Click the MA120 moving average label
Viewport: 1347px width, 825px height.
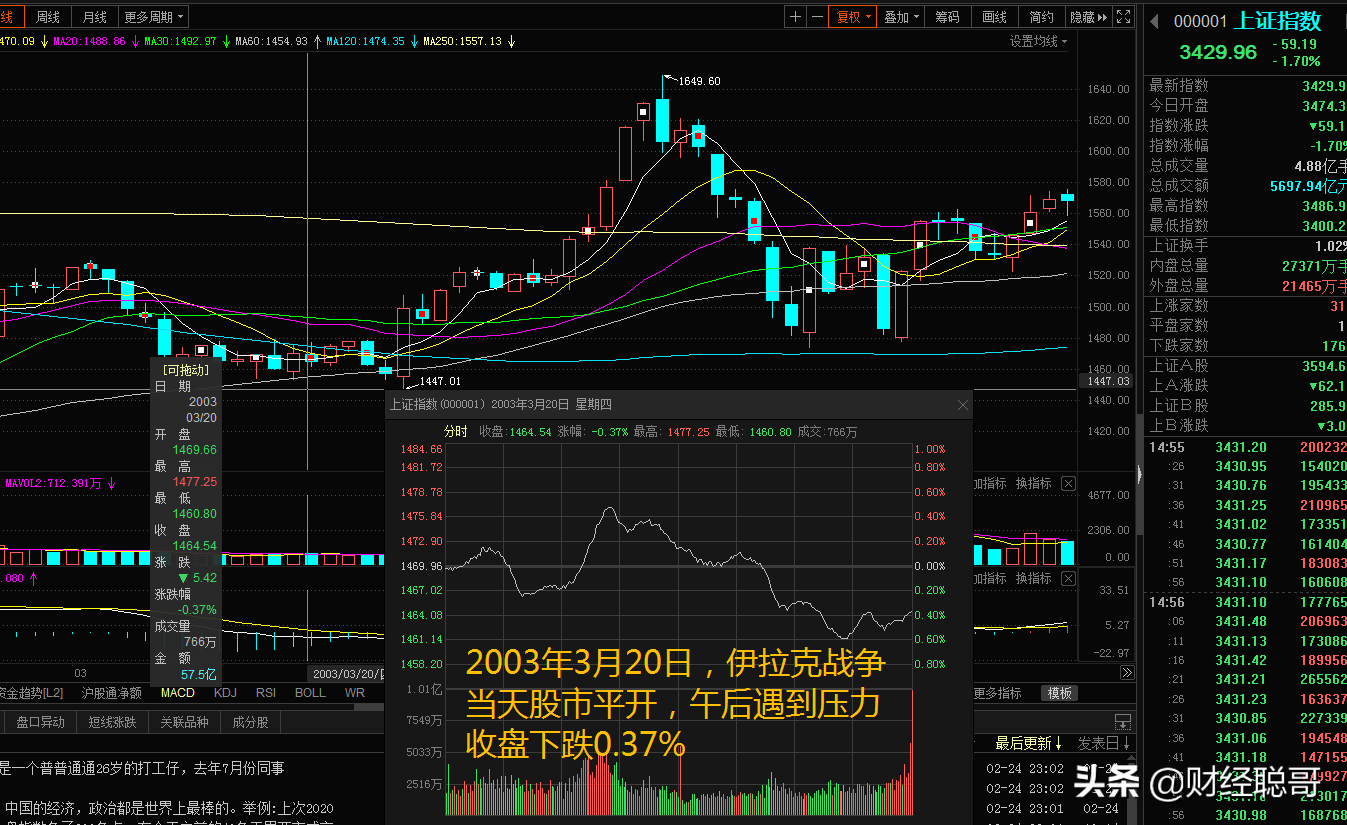click(x=365, y=42)
